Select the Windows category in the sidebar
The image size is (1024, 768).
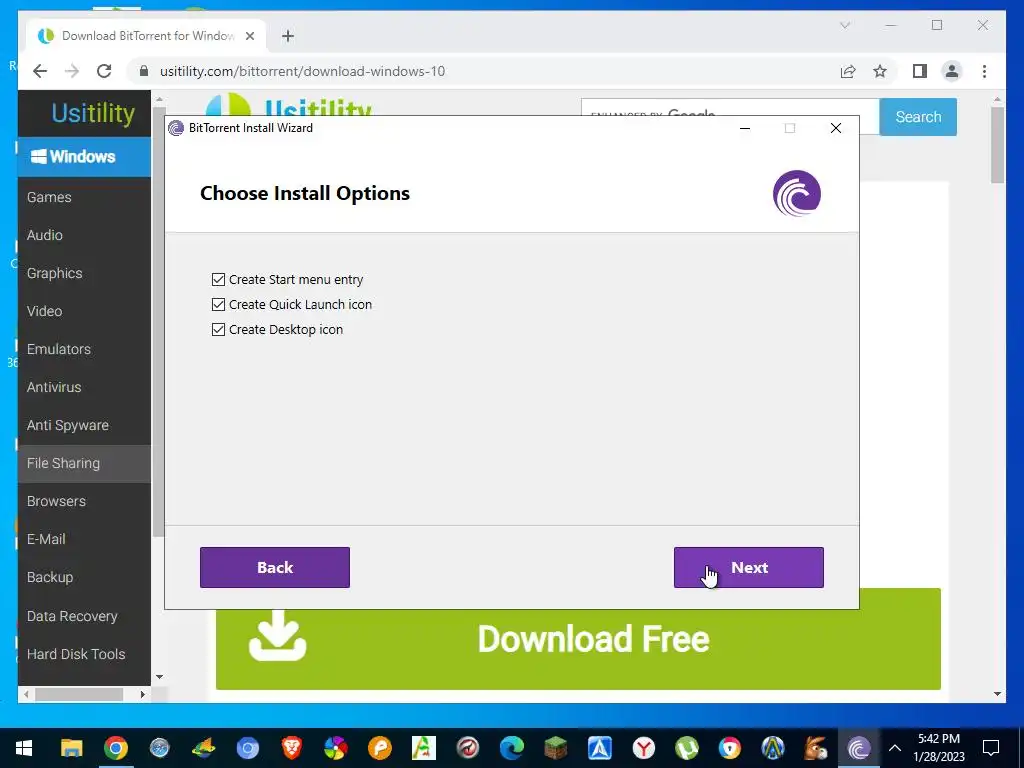pyautogui.click(x=84, y=157)
